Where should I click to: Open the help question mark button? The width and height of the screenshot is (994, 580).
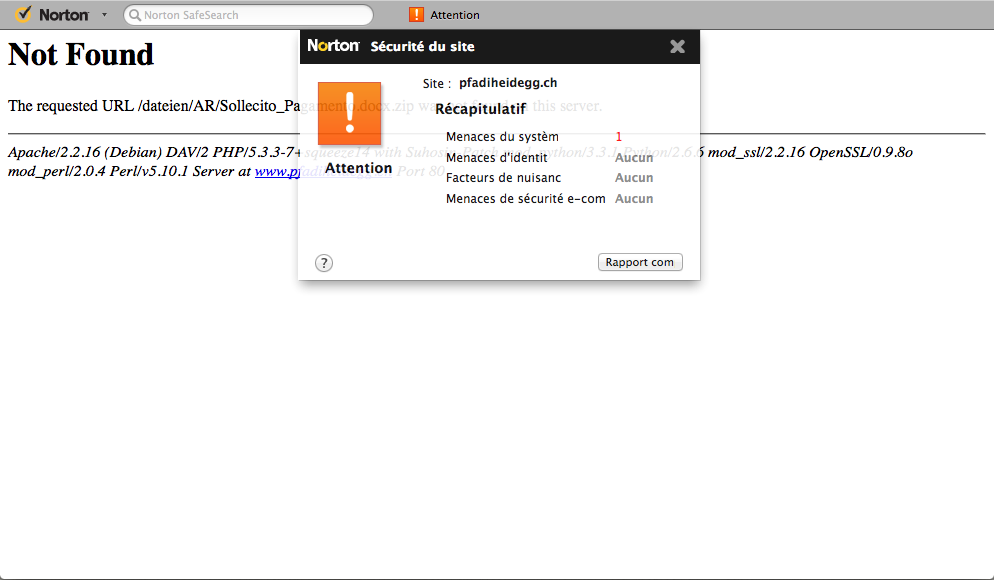point(324,263)
